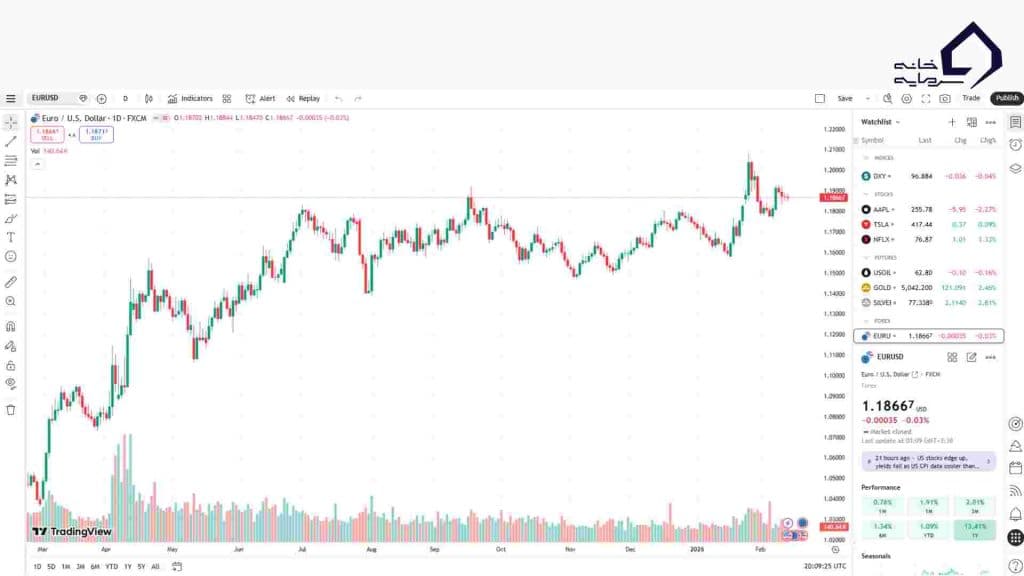1024x576 pixels.
Task: Open compare symbol with plus icon
Action: pos(100,98)
